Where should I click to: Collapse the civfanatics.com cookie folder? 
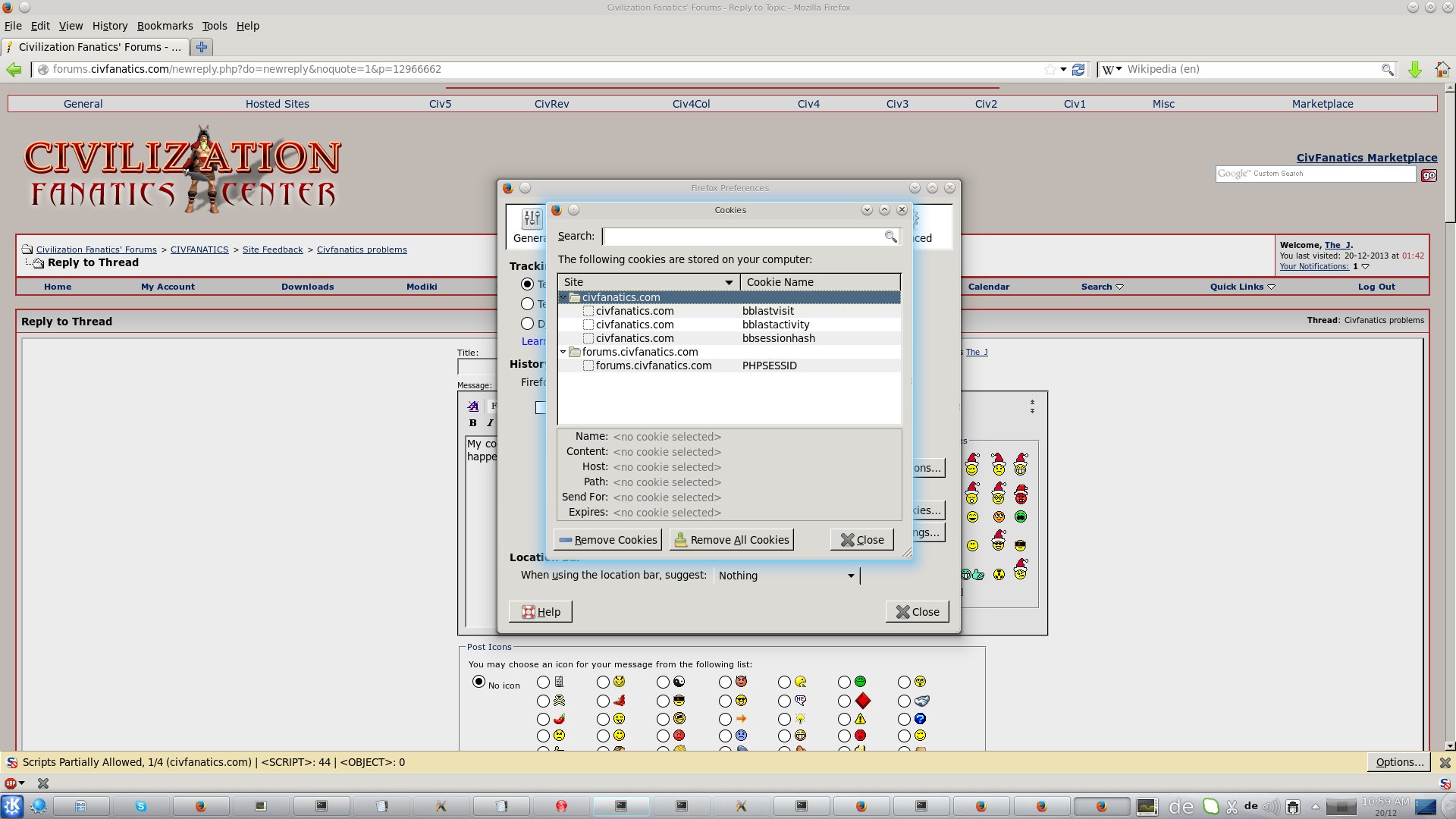pos(563,297)
